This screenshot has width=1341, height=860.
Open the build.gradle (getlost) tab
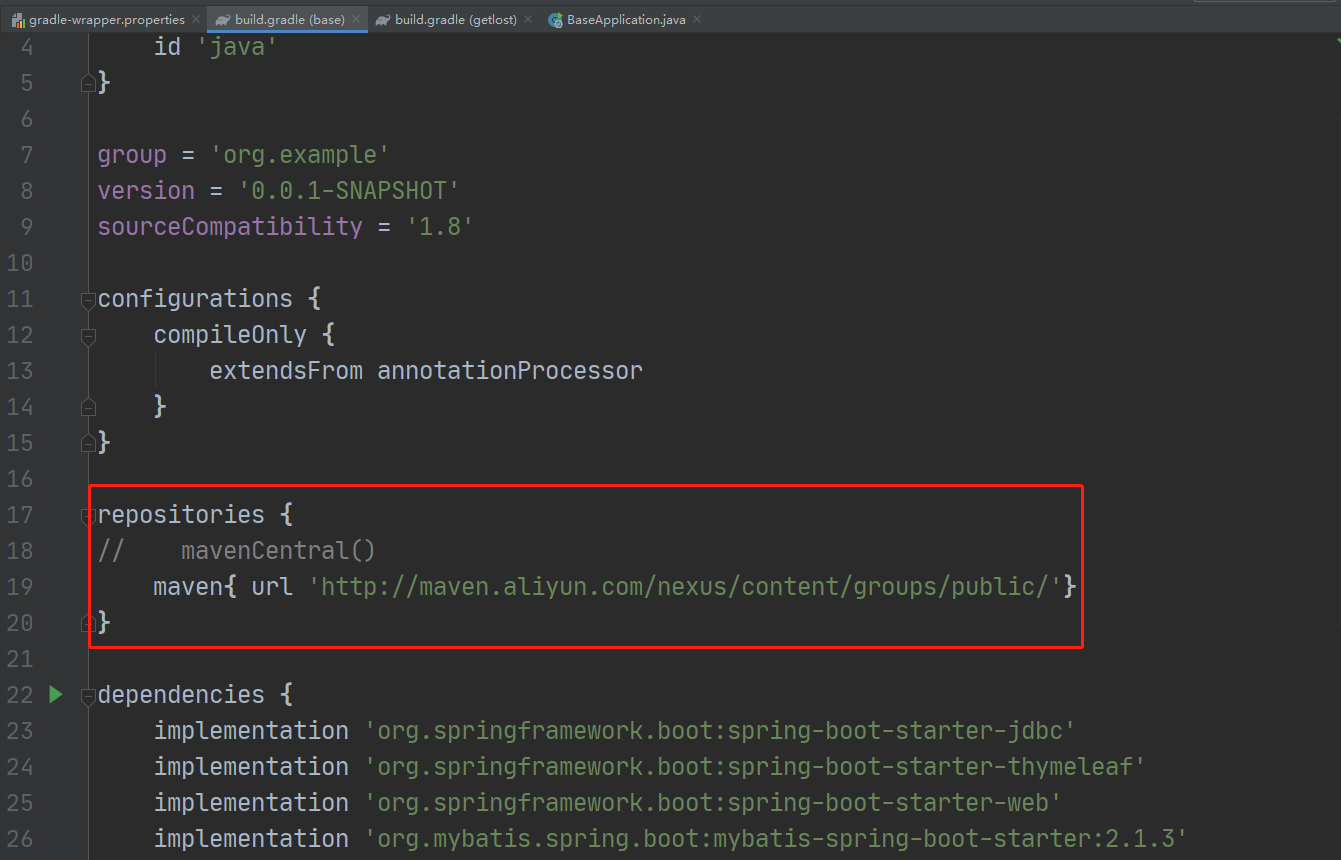[x=456, y=20]
